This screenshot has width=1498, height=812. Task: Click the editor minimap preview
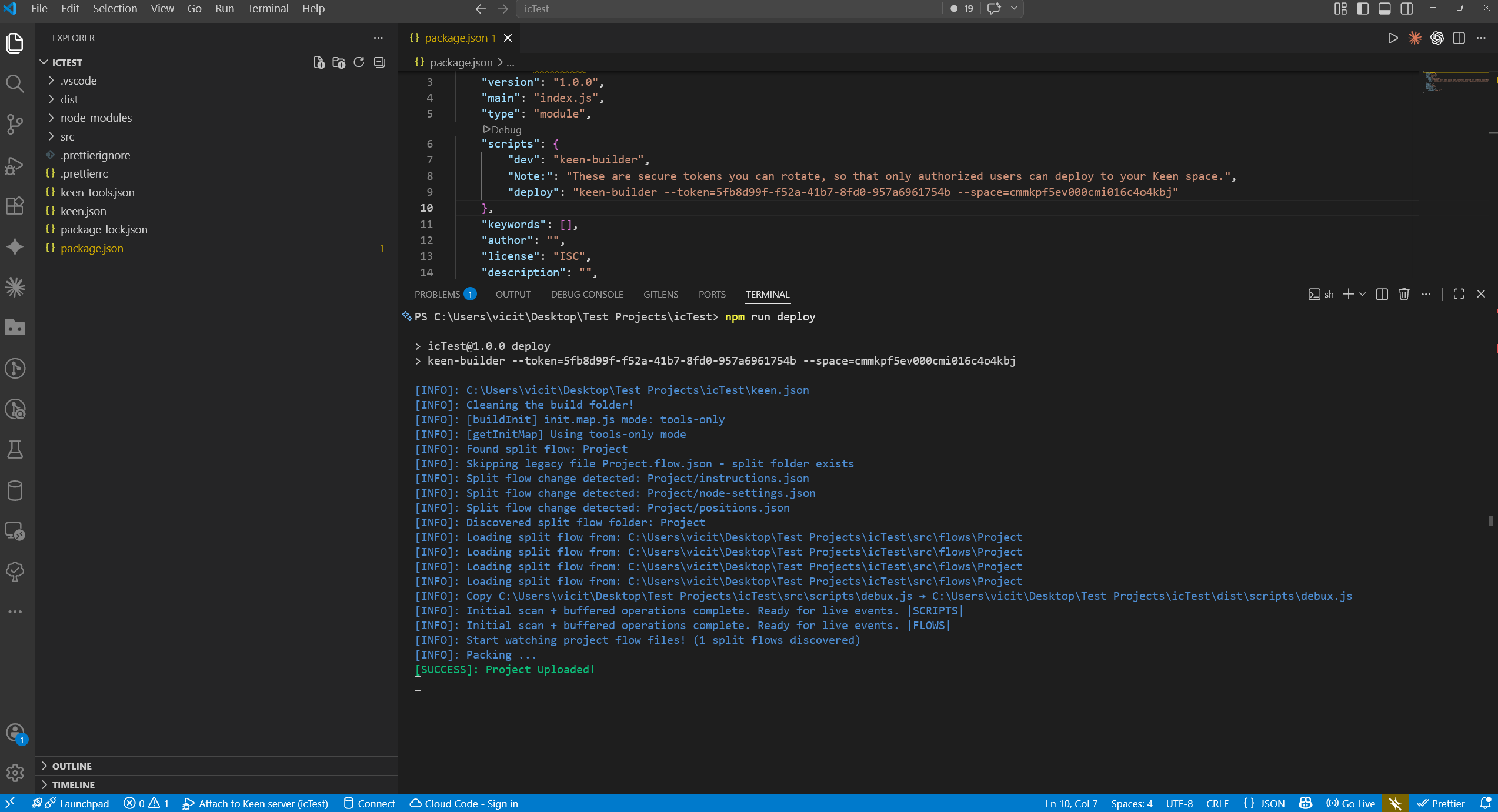coord(1456,82)
